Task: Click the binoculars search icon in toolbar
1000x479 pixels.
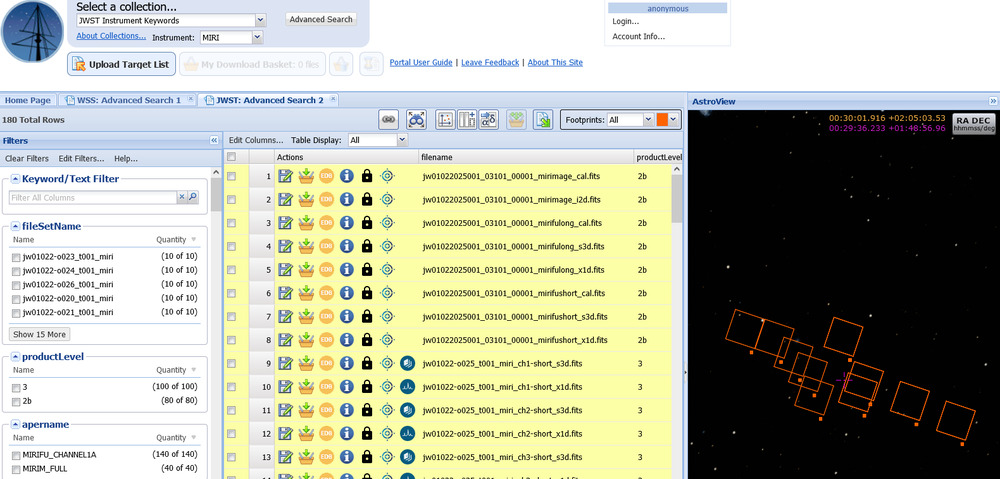Action: [417, 120]
